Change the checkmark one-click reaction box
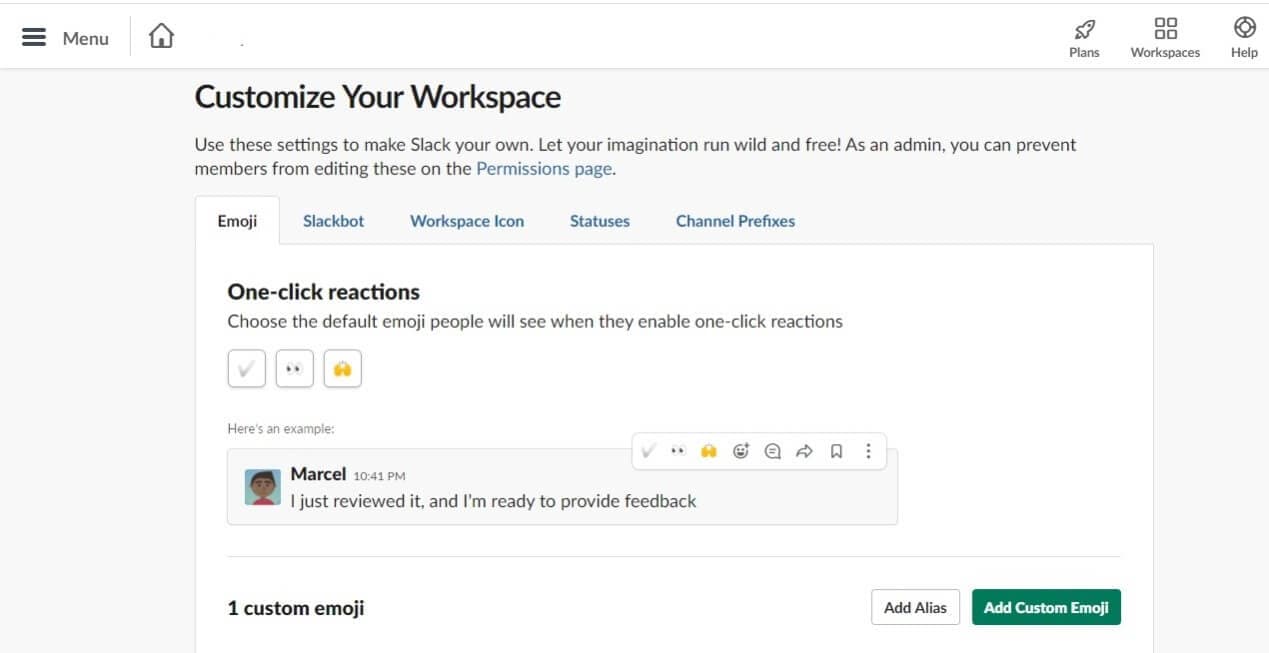The image size is (1269, 653). [x=246, y=368]
